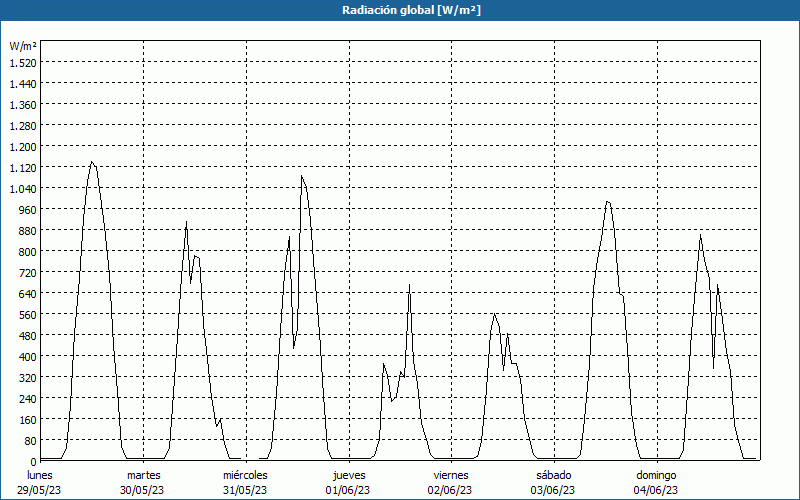Click the 01/06/23 date label
The image size is (800, 500).
point(348,490)
